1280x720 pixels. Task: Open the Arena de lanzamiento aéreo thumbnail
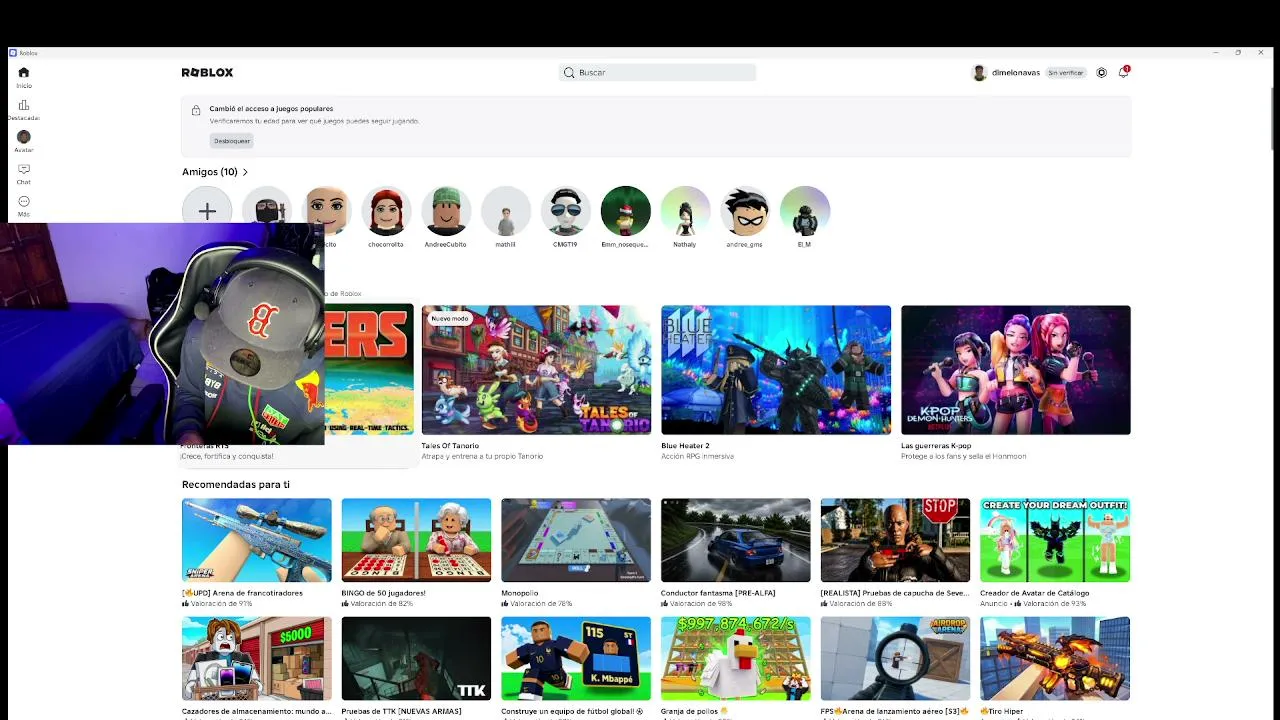[895, 658]
